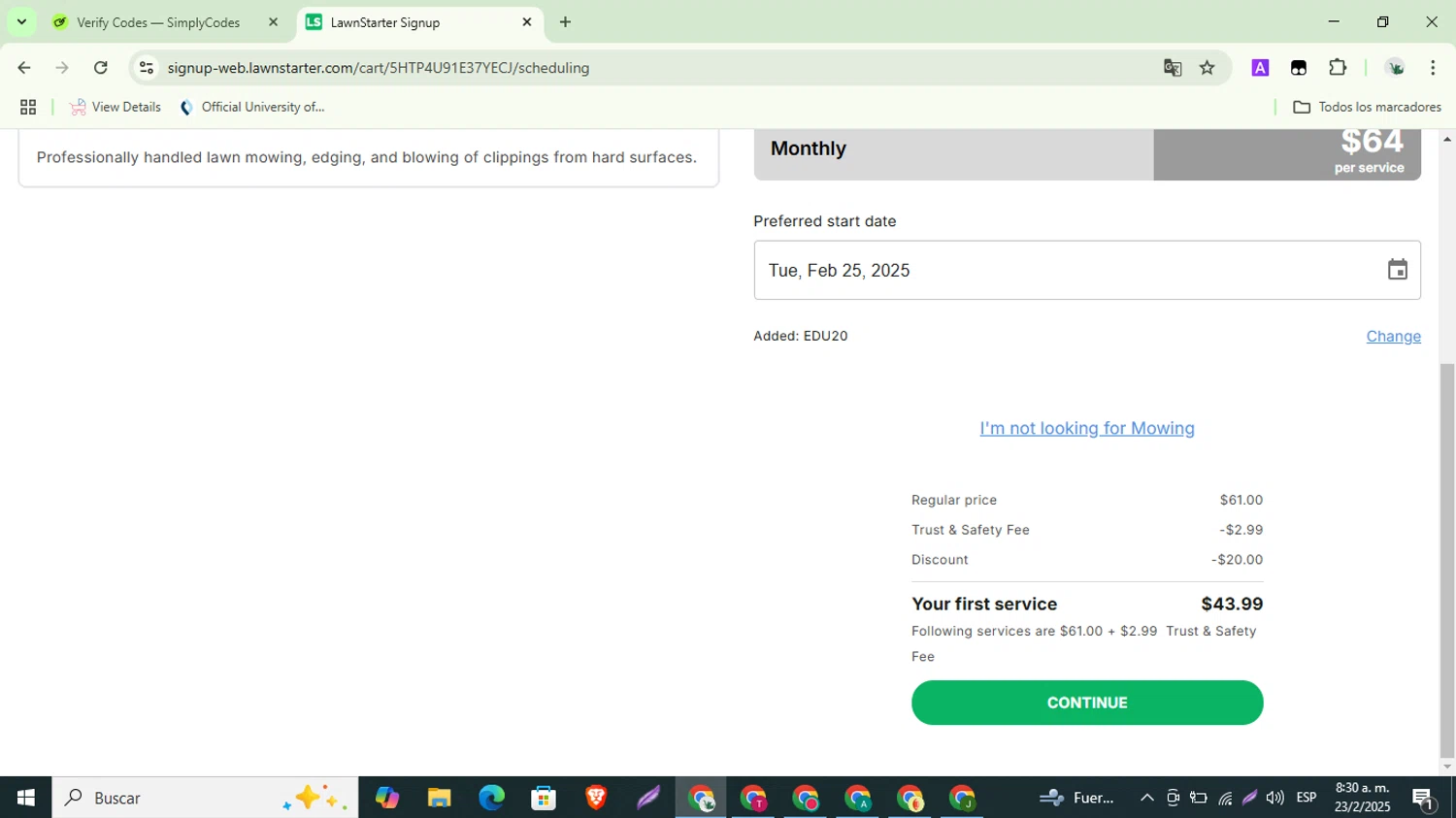Open network settings tray icon
This screenshot has height=818, width=1456.
click(x=1225, y=798)
